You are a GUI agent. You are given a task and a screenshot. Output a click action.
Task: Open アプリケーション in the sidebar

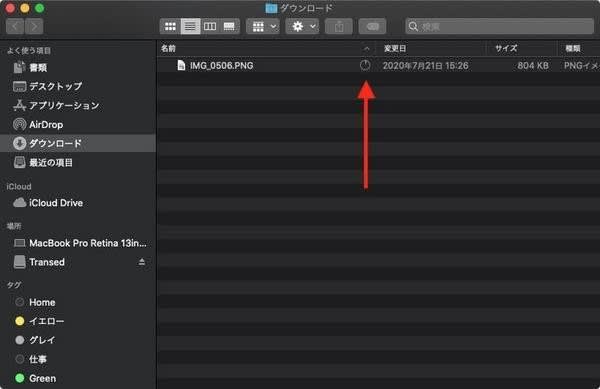pos(78,106)
